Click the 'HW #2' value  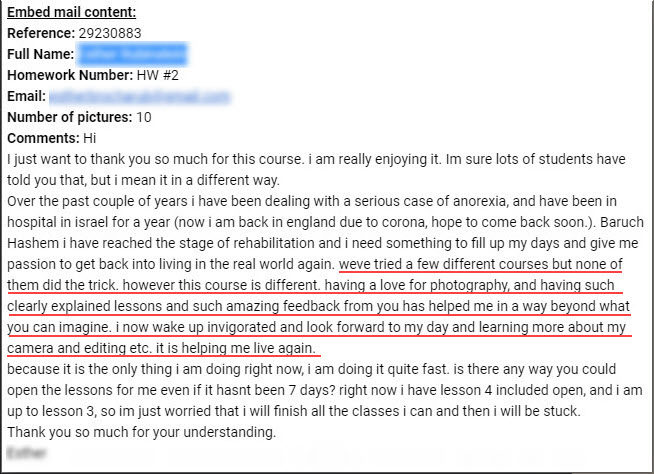158,75
